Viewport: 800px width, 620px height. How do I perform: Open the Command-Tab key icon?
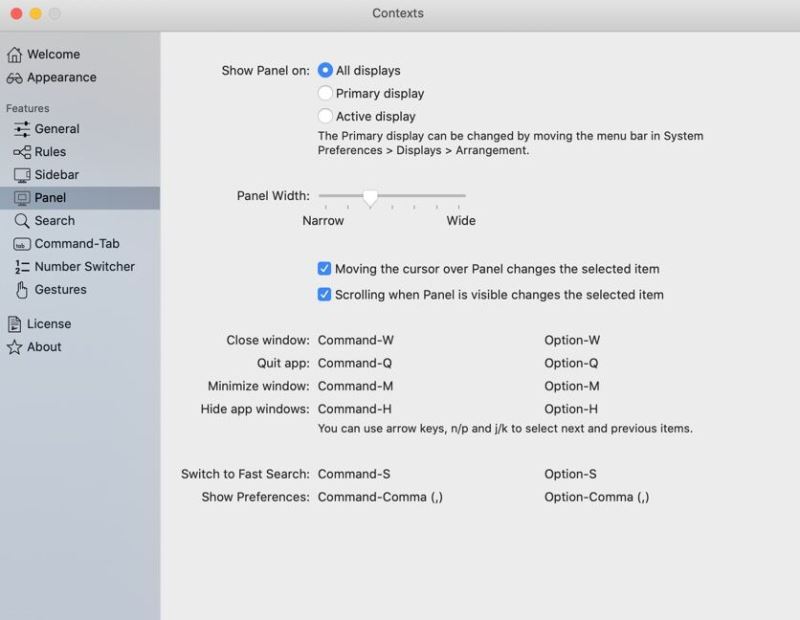point(21,244)
